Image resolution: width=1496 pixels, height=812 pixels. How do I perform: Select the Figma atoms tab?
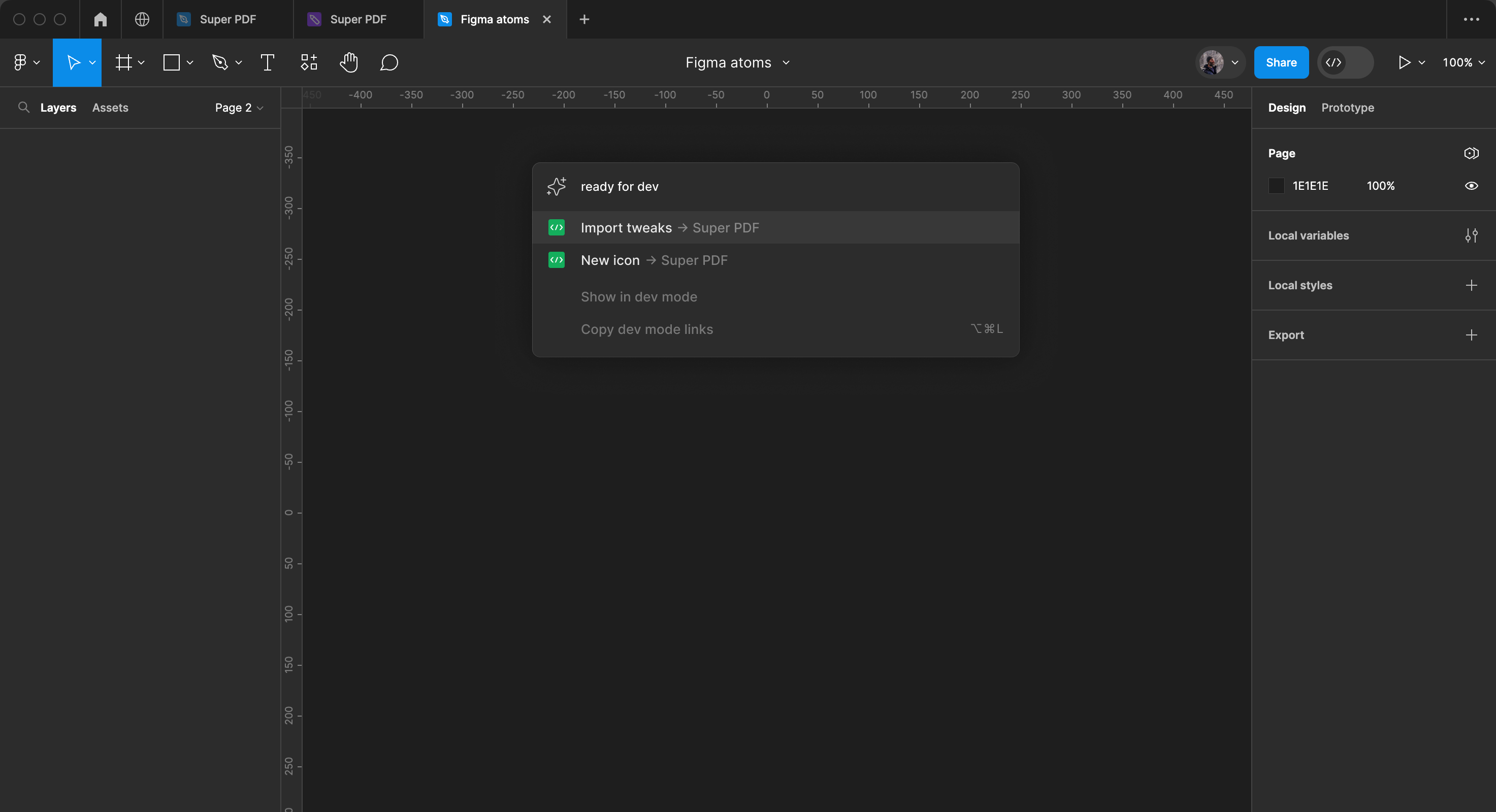pyautogui.click(x=494, y=19)
